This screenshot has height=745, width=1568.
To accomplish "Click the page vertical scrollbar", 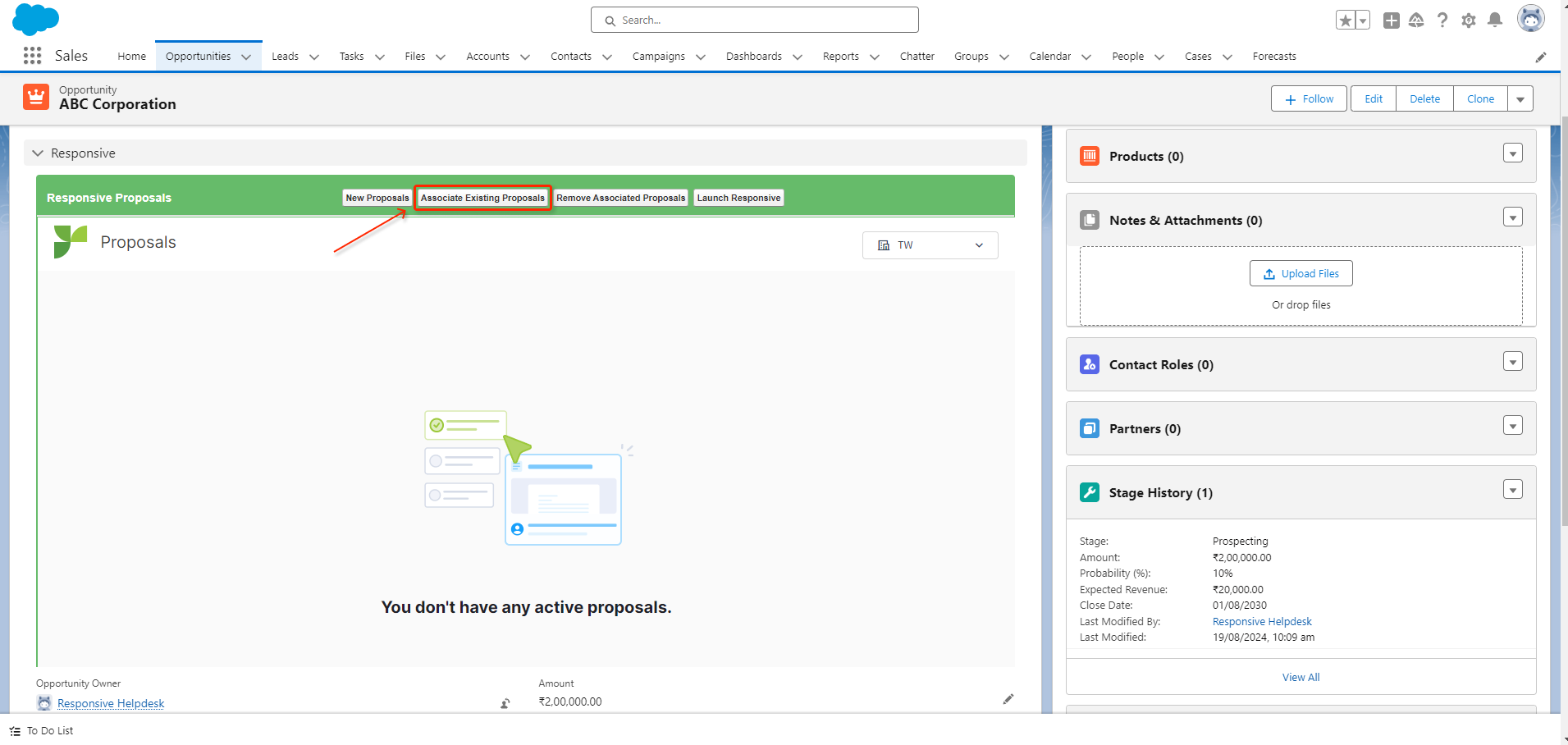I will click(1563, 320).
